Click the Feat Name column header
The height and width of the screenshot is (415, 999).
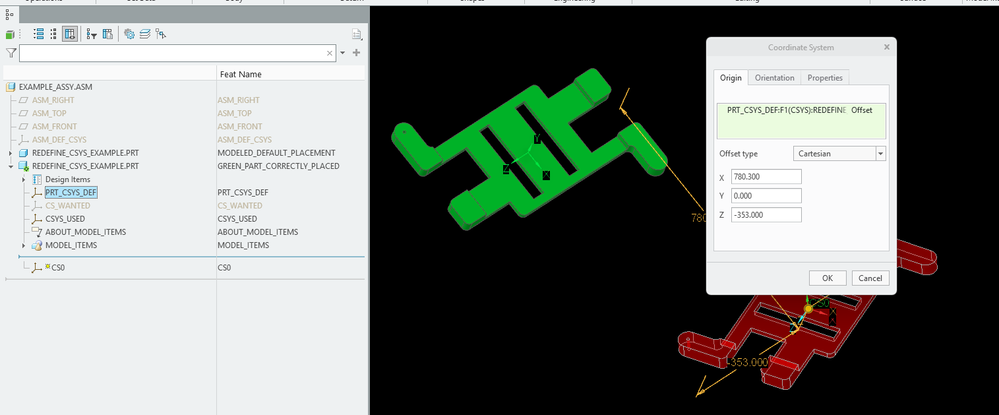point(241,75)
